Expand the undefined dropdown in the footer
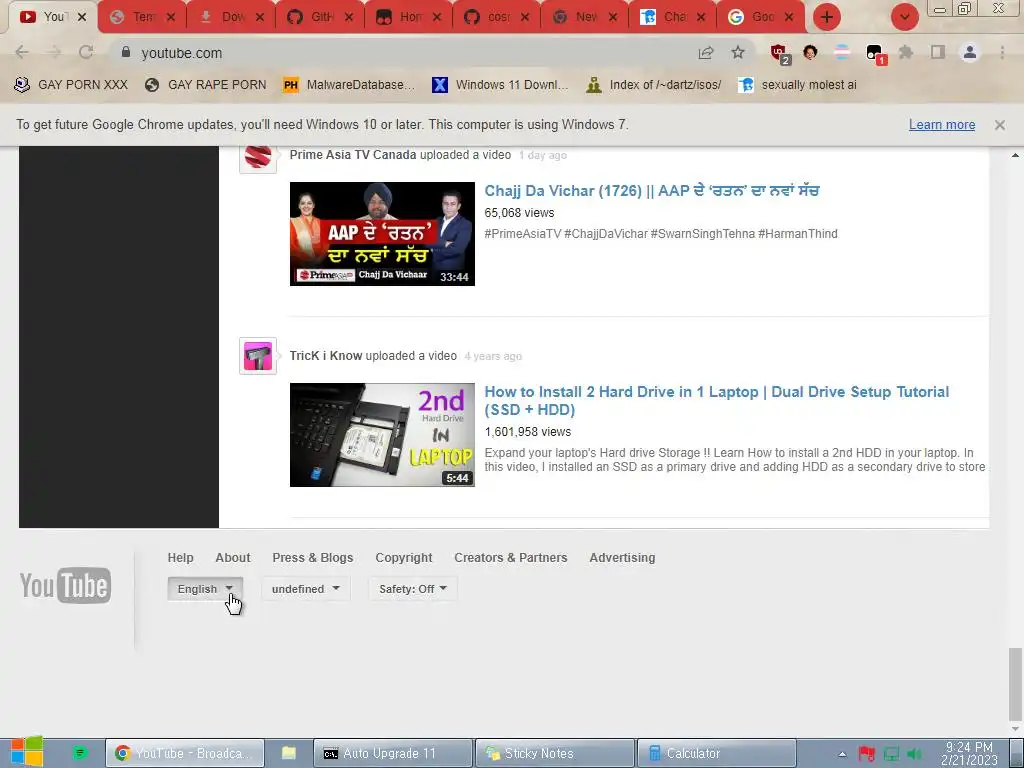This screenshot has width=1024, height=768. (306, 588)
